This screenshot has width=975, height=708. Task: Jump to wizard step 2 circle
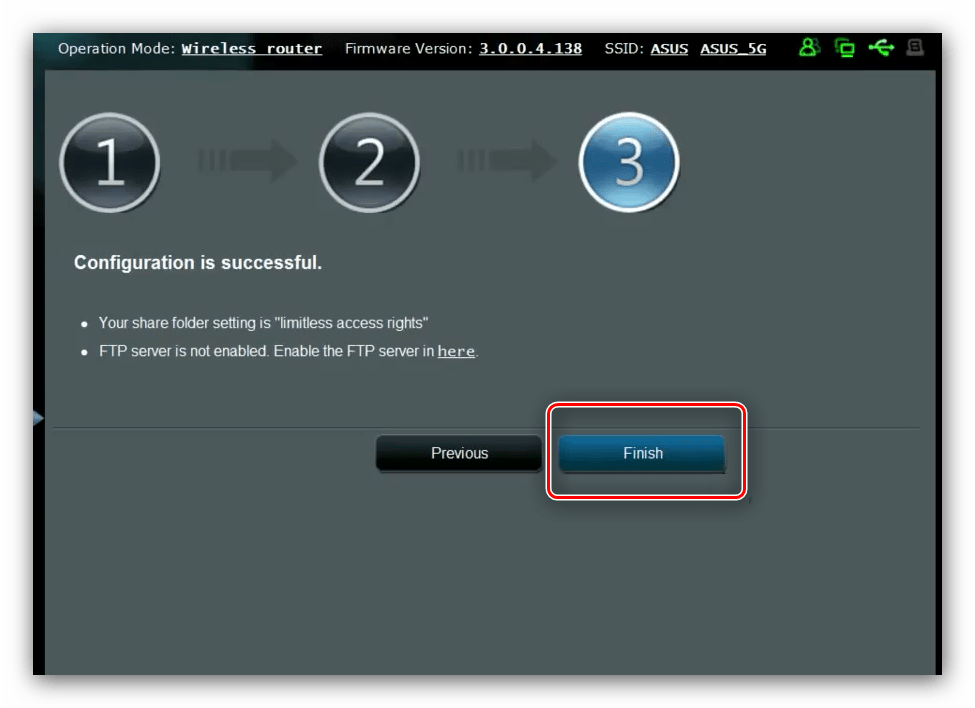[x=369, y=162]
